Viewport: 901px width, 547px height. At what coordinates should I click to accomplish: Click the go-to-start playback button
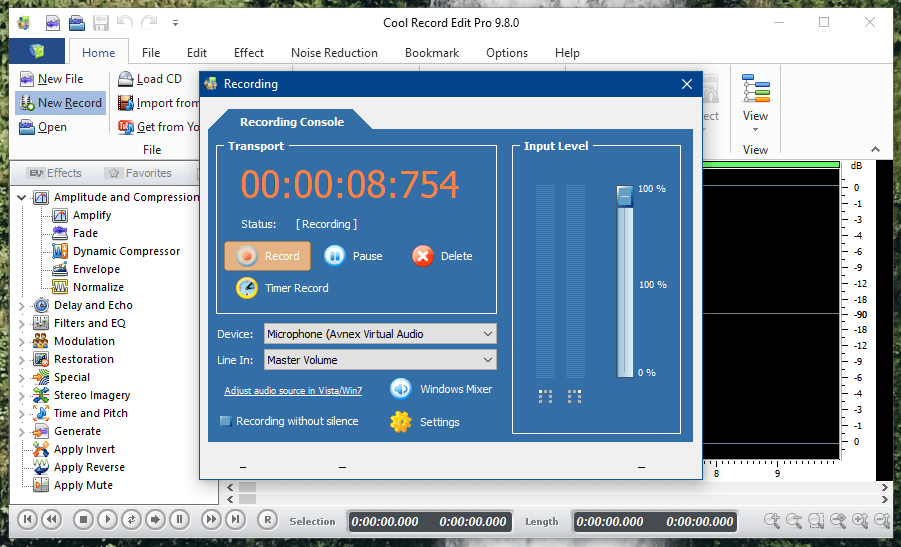27,520
